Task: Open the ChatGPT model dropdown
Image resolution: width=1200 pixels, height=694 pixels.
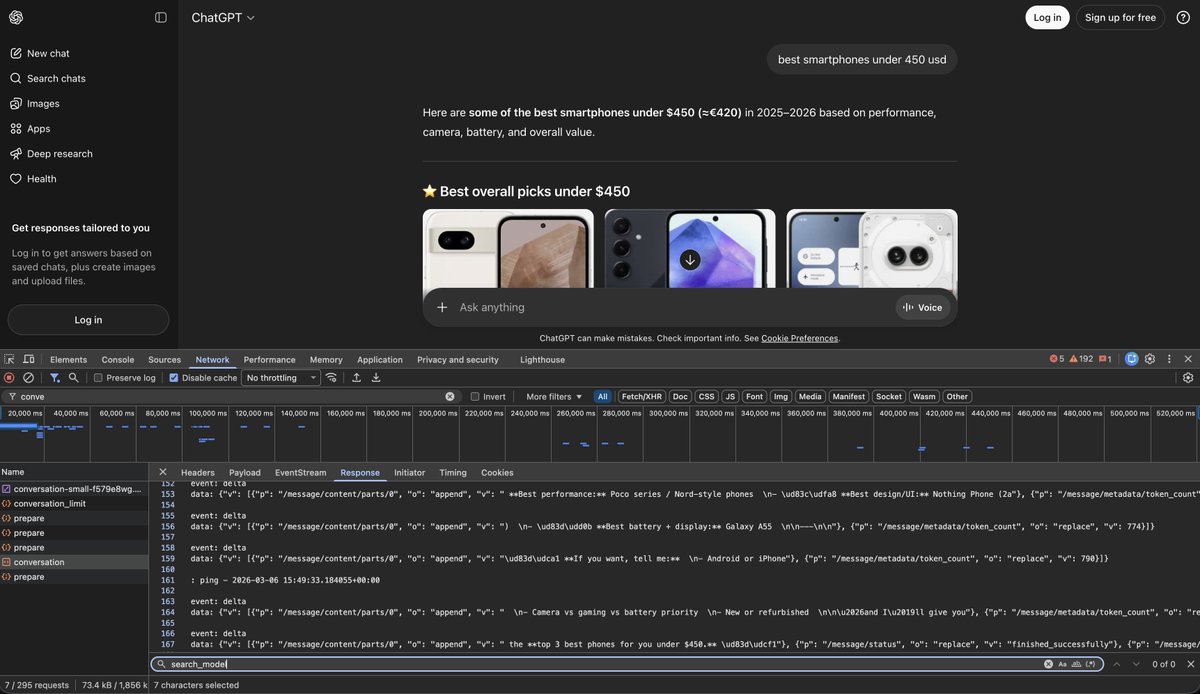Action: [x=223, y=17]
